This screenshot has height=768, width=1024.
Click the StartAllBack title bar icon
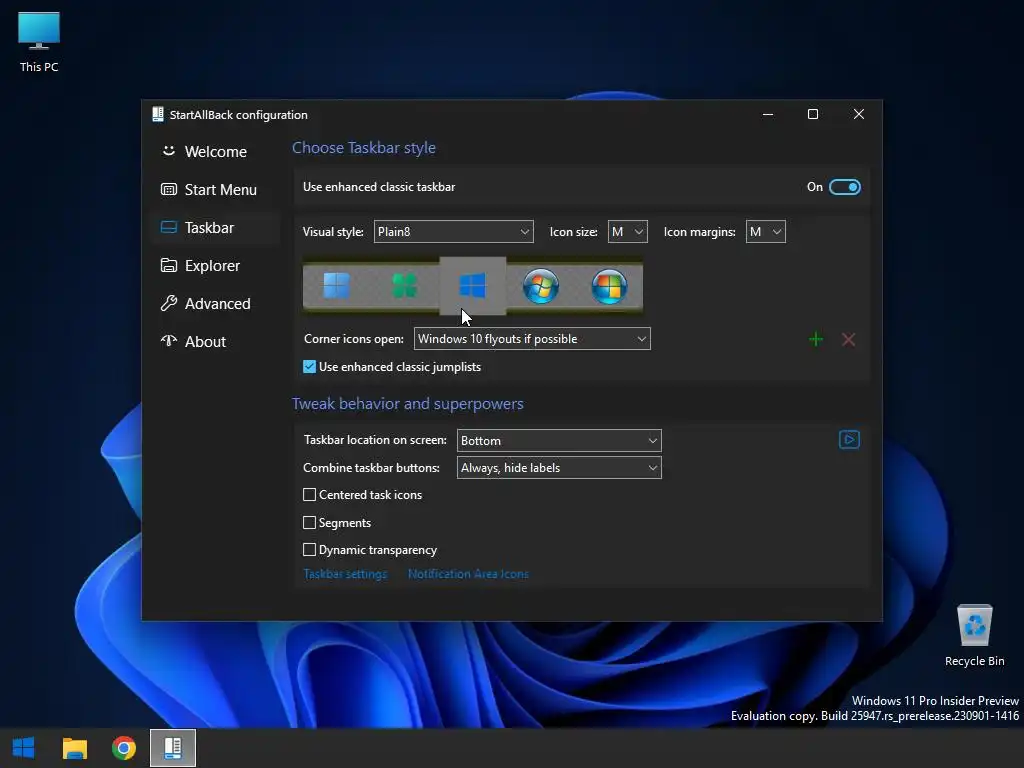pos(158,114)
